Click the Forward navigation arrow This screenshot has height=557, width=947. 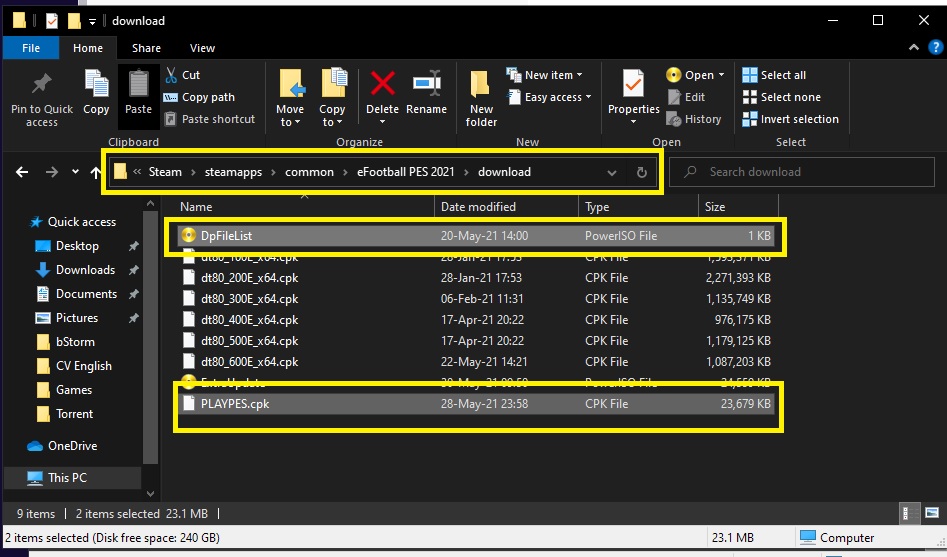[x=52, y=172]
